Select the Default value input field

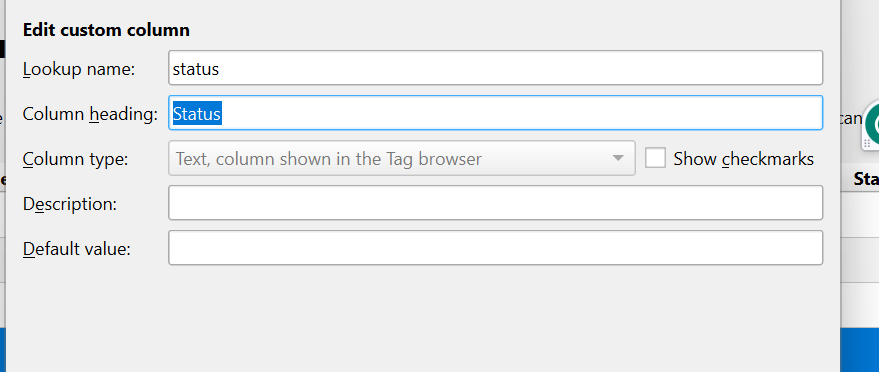point(496,248)
